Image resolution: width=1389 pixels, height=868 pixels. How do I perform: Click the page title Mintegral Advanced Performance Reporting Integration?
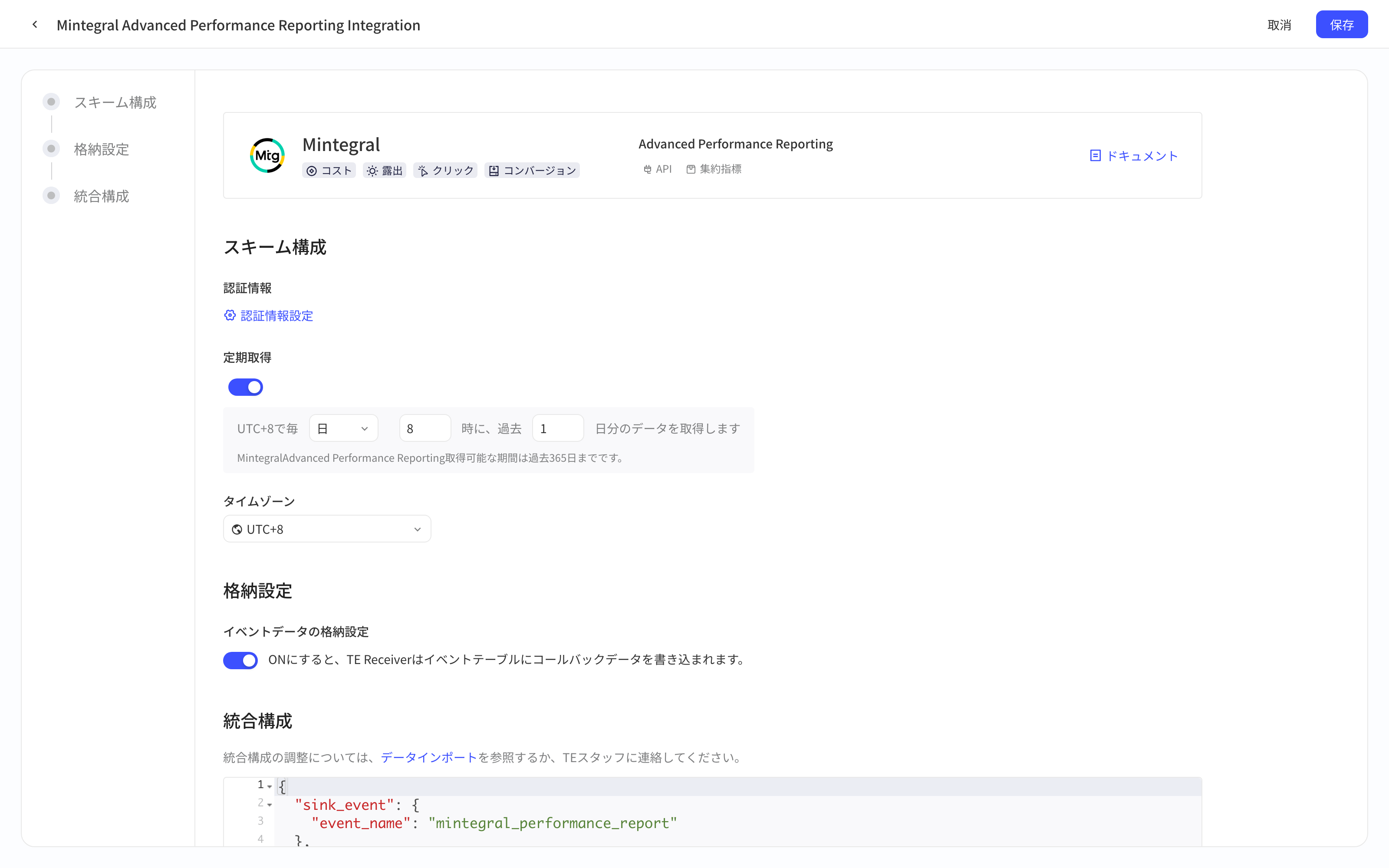click(238, 25)
